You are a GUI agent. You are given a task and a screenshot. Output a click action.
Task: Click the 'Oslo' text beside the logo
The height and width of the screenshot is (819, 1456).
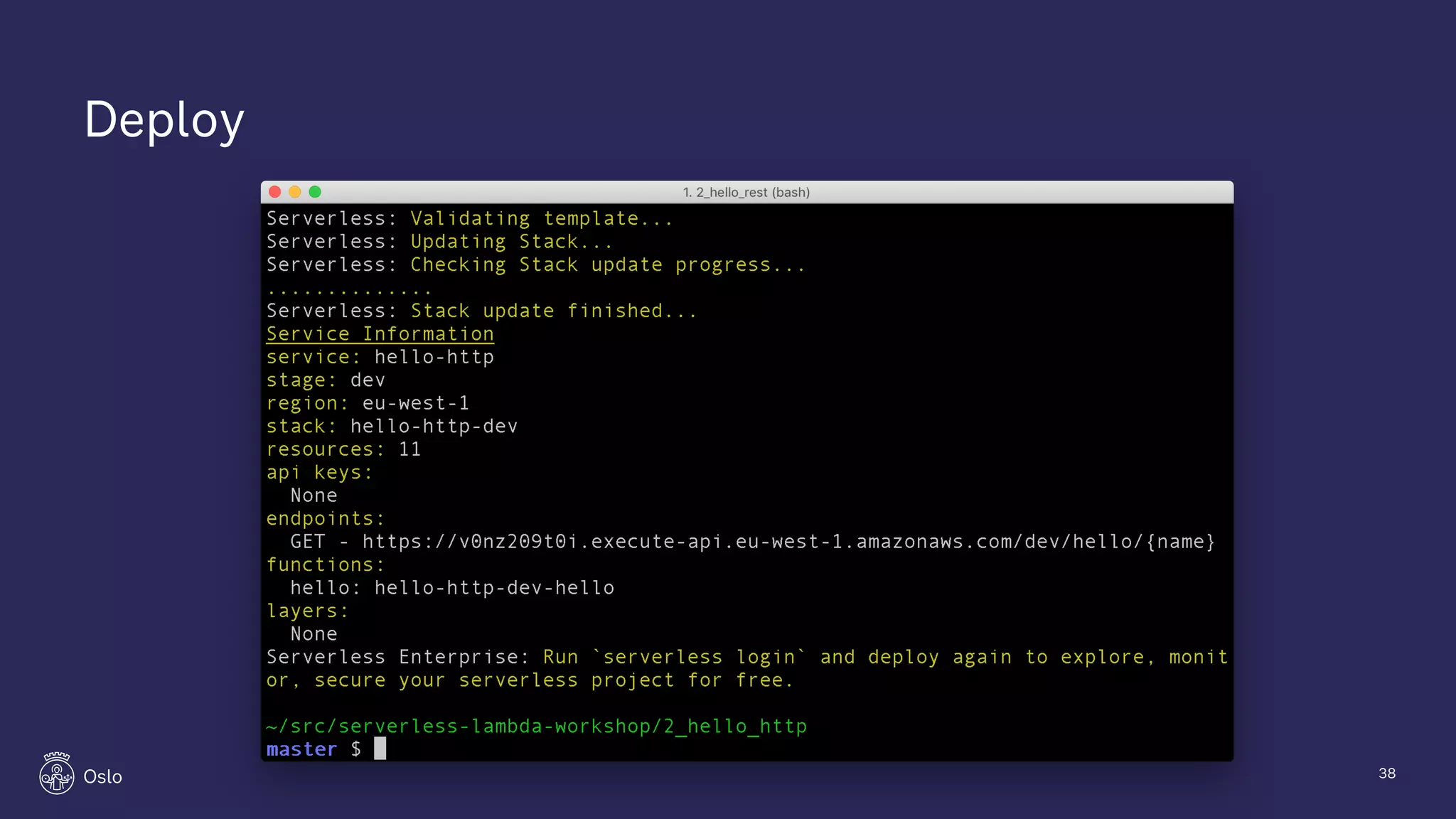click(103, 776)
